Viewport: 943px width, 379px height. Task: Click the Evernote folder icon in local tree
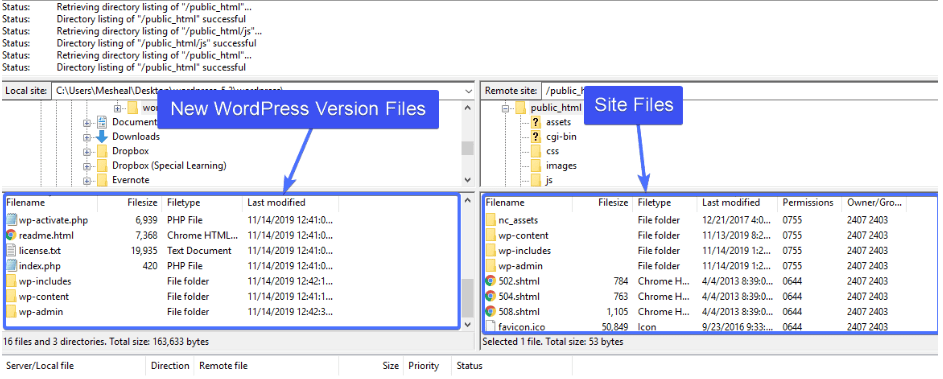102,180
